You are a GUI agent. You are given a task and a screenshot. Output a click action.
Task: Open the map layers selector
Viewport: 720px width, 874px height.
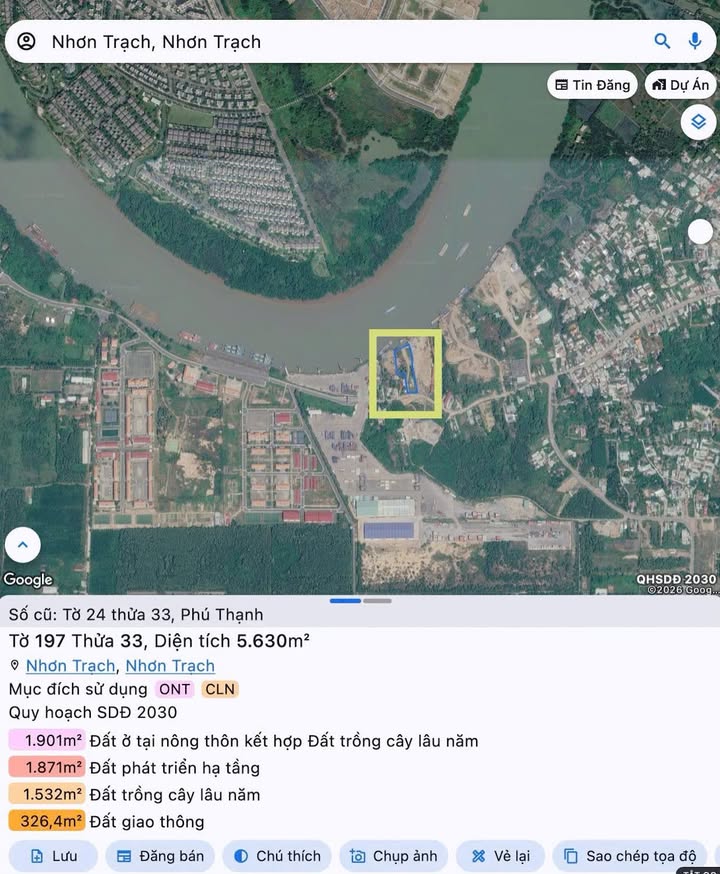[x=698, y=122]
